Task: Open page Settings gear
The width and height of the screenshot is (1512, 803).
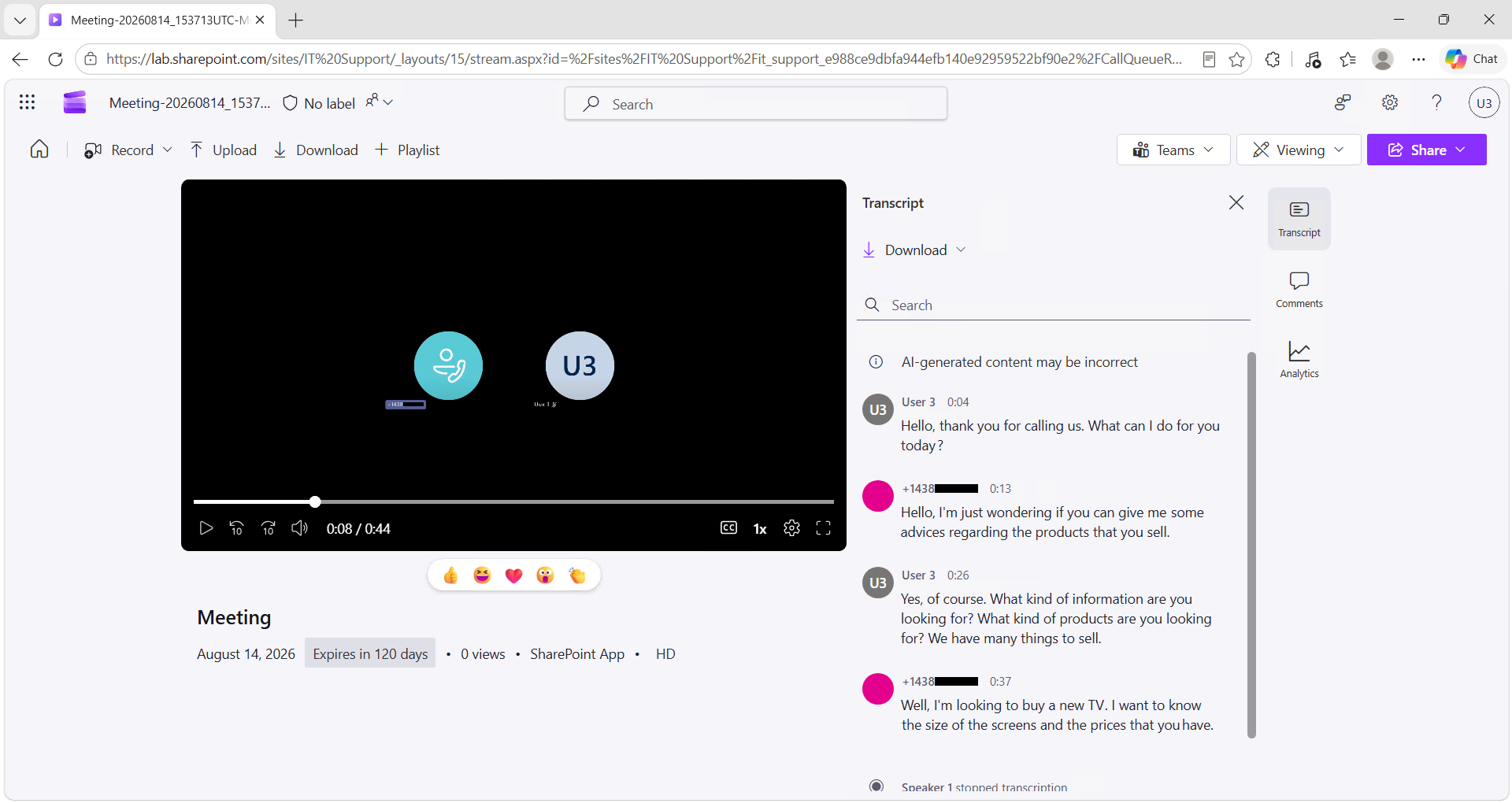Action: (x=1390, y=102)
